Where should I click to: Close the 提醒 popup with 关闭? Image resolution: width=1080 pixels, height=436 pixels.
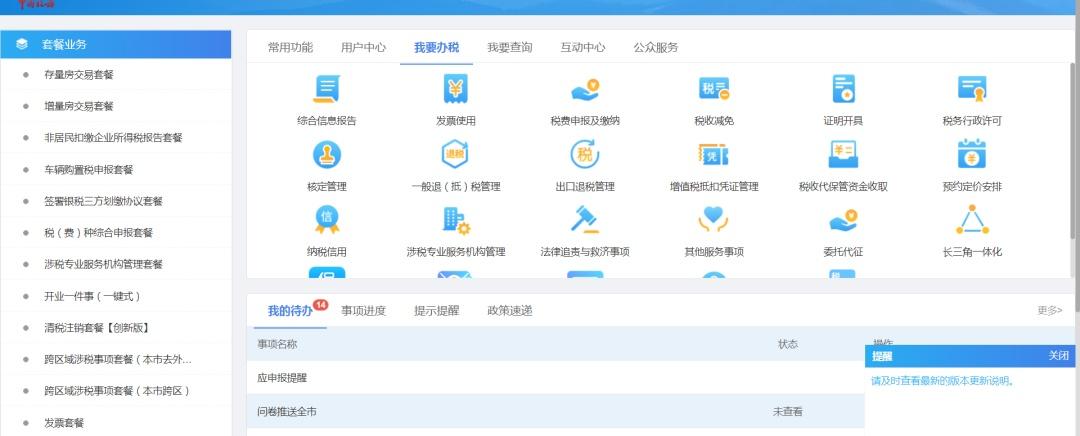click(x=1059, y=356)
